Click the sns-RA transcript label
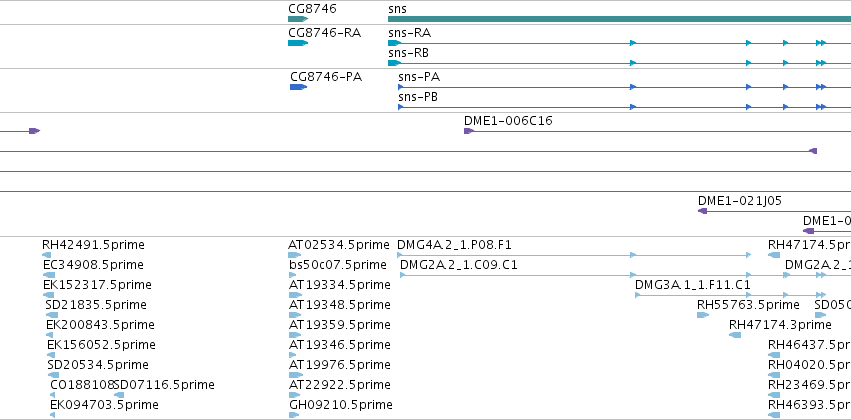This screenshot has height=420, width=851. pyautogui.click(x=410, y=33)
